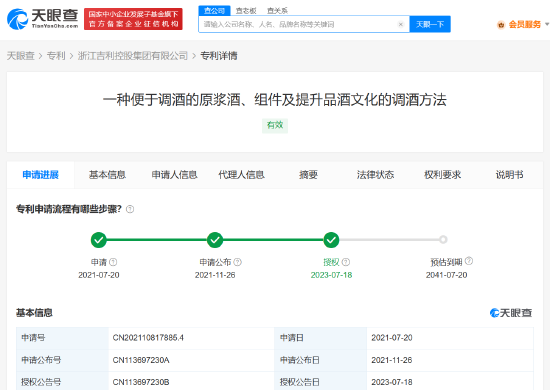Click the question mark icon next to 预估到期
The height and width of the screenshot is (390, 550).
pyautogui.click(x=469, y=261)
